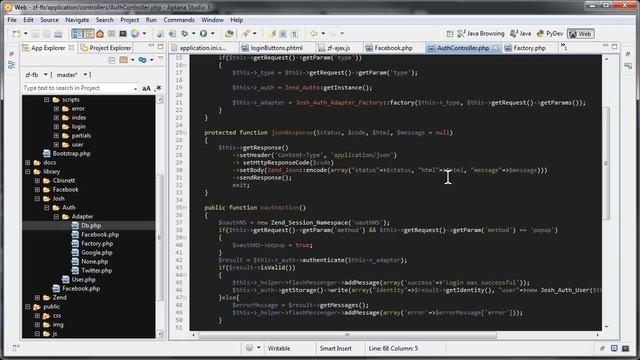Expand the Zend folder

(37, 298)
